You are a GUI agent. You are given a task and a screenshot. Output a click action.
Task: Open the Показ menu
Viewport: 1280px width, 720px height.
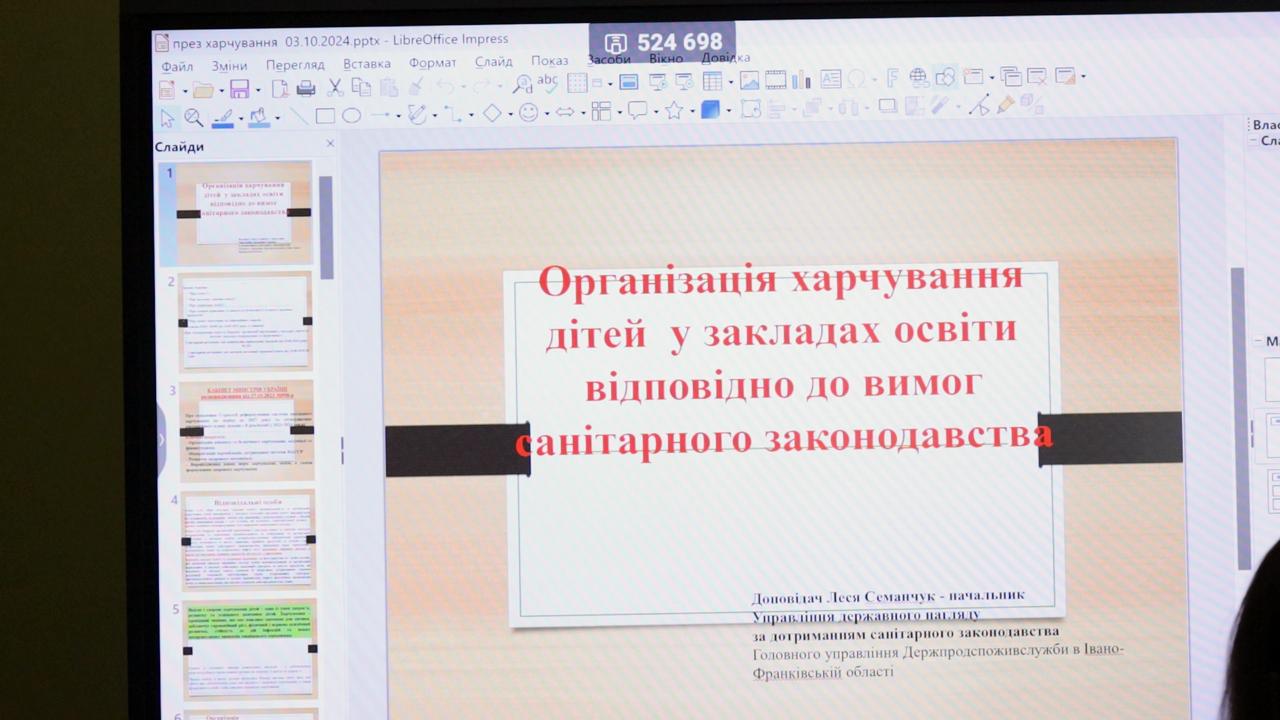pos(549,60)
